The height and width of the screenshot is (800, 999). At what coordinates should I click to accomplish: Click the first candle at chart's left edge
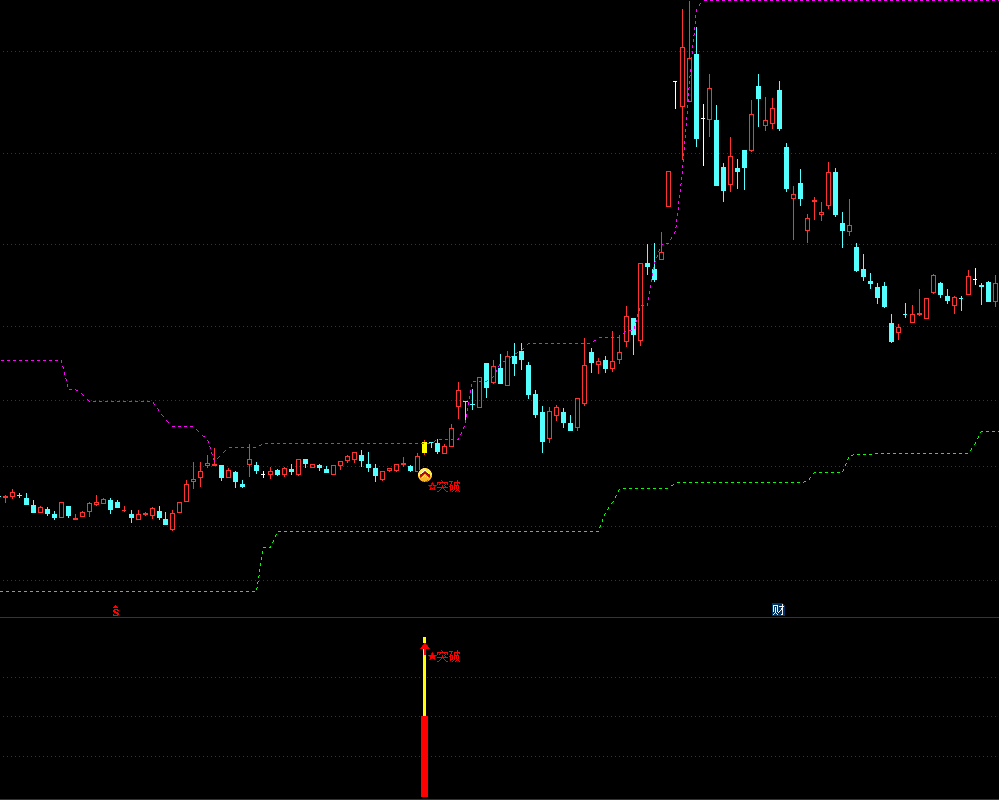[4, 497]
